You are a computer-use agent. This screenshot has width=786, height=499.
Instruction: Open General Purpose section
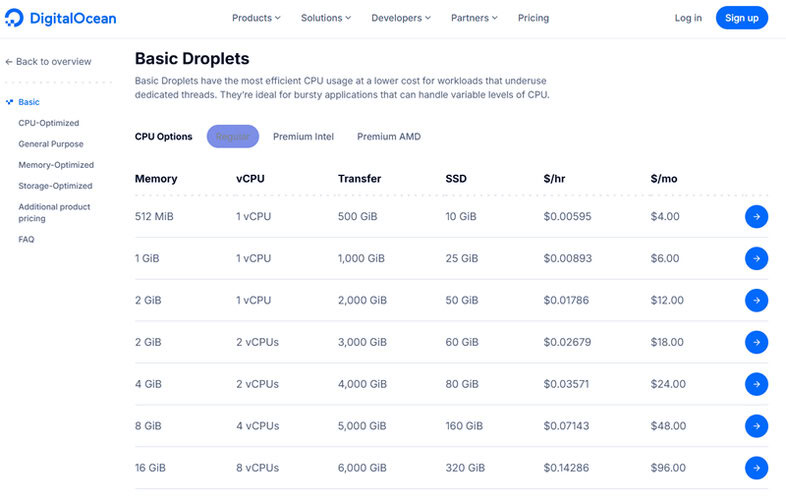point(51,144)
